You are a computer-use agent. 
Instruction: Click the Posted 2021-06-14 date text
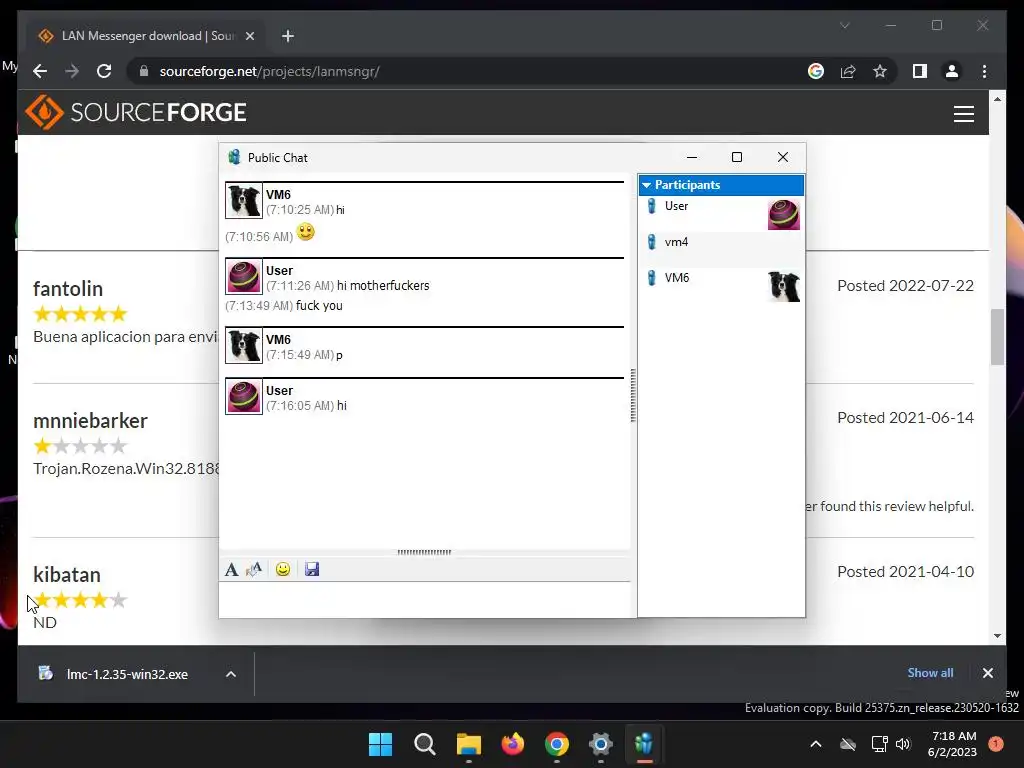coord(905,417)
